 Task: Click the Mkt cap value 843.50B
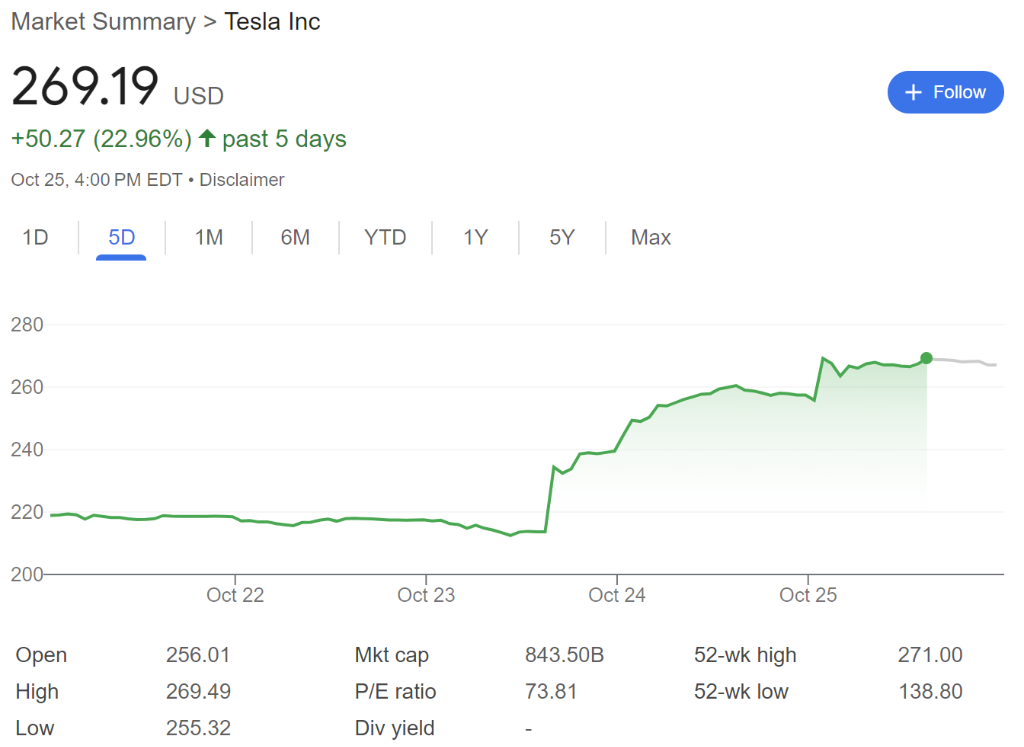tap(564, 655)
